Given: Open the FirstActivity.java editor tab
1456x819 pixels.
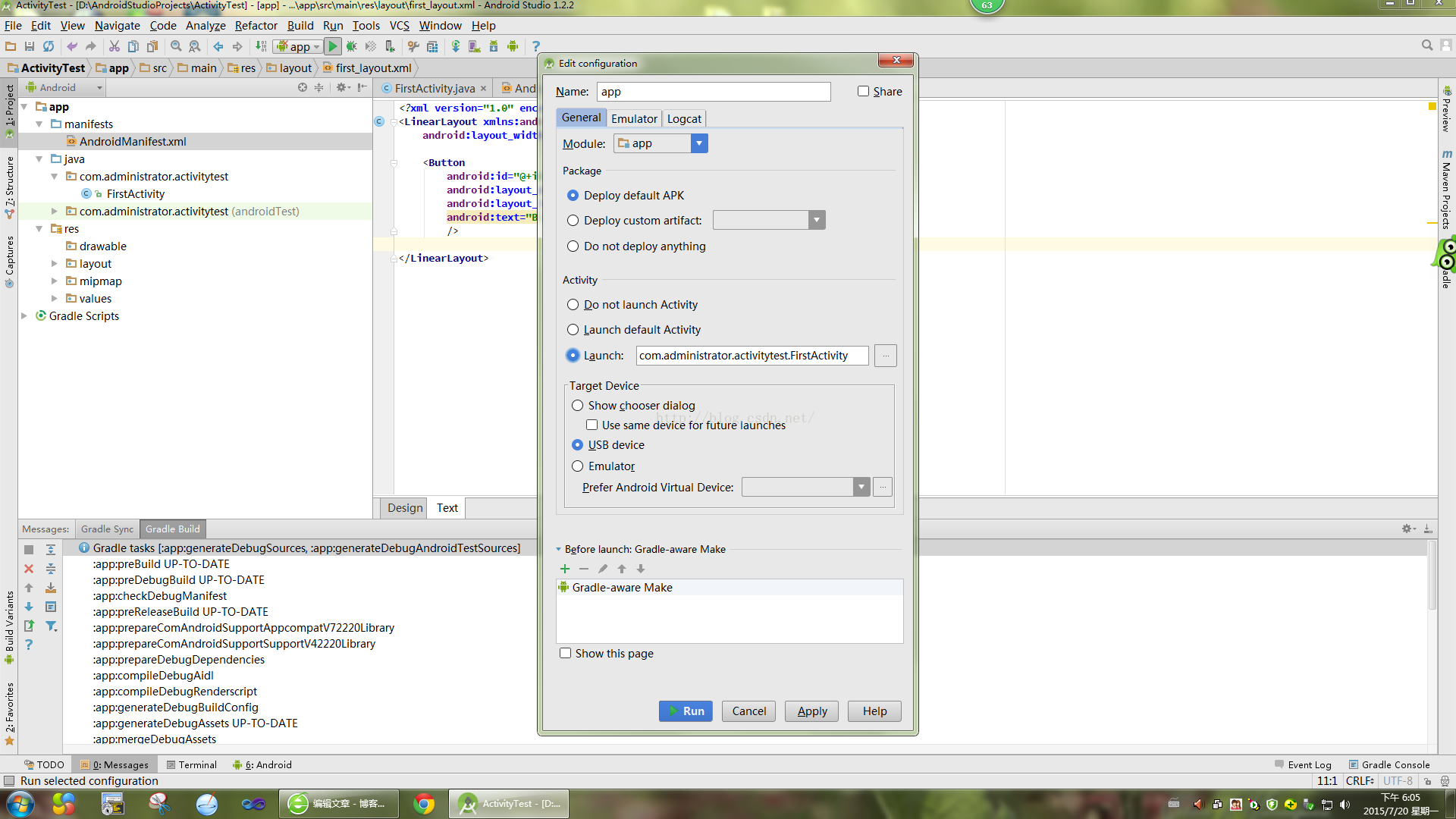Looking at the screenshot, I should pyautogui.click(x=434, y=89).
